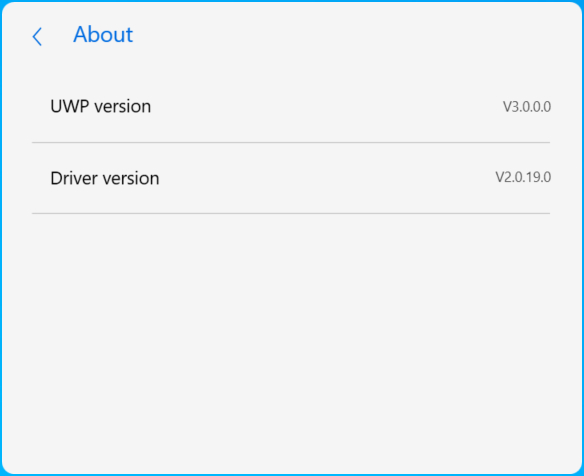Select the UWP version label
This screenshot has width=584, height=476.
pyautogui.click(x=101, y=107)
